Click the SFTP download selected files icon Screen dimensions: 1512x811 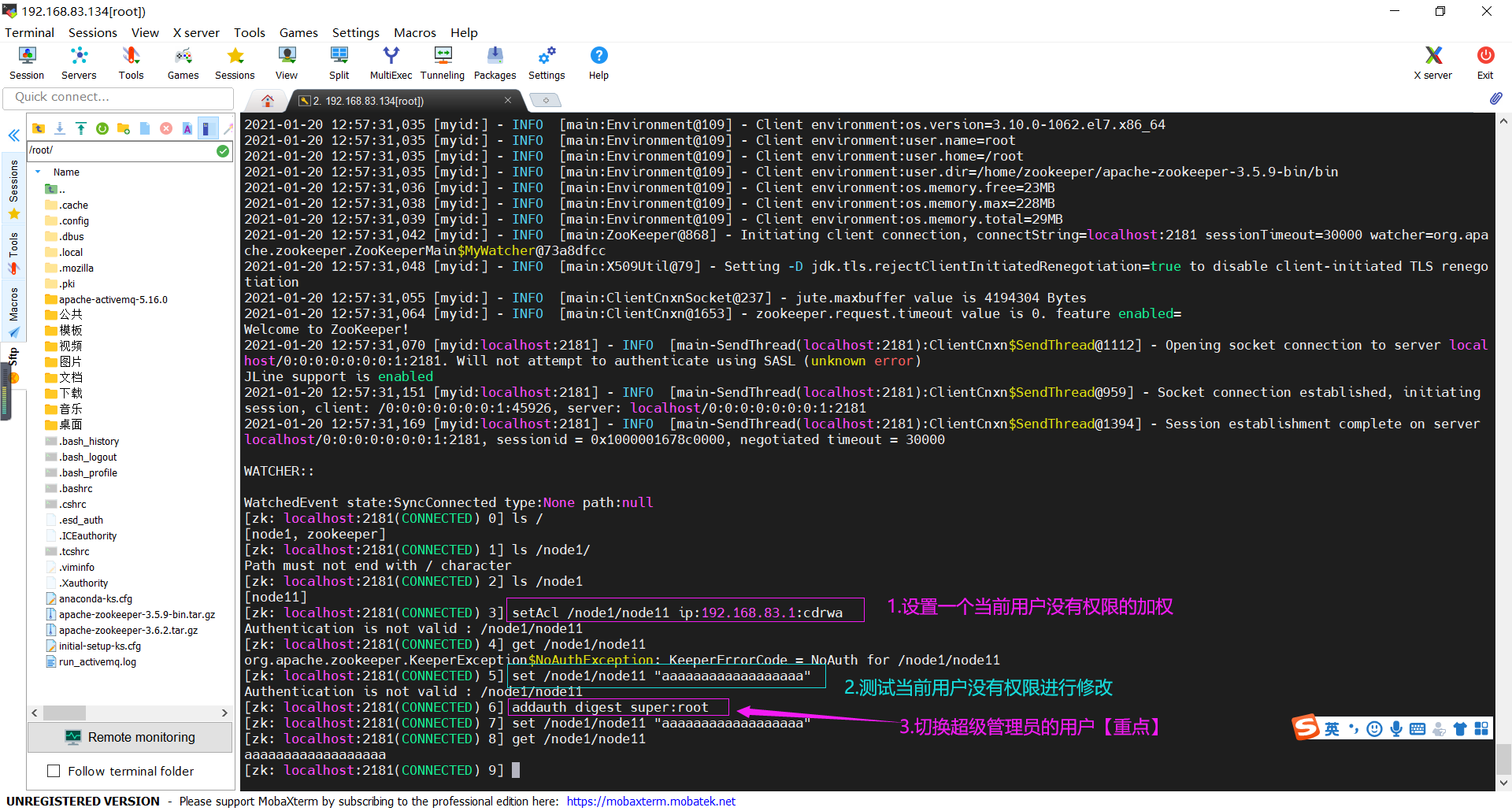point(60,128)
